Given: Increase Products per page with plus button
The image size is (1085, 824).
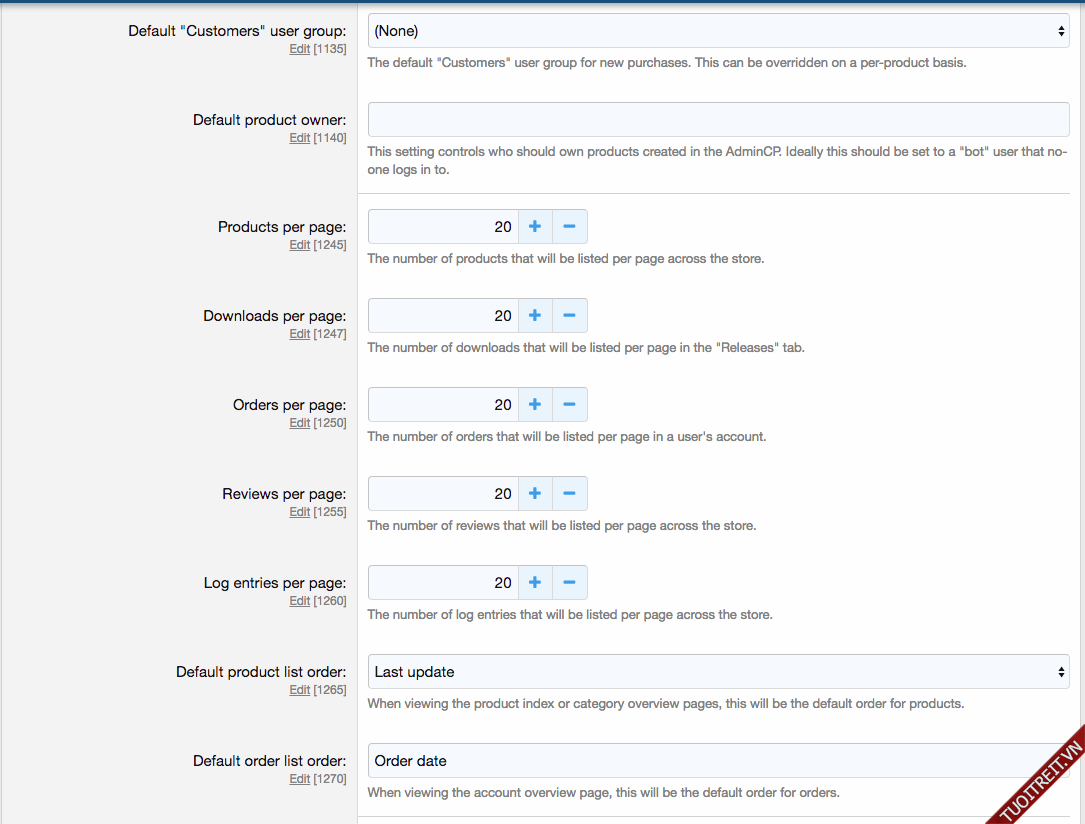Looking at the screenshot, I should coord(535,227).
